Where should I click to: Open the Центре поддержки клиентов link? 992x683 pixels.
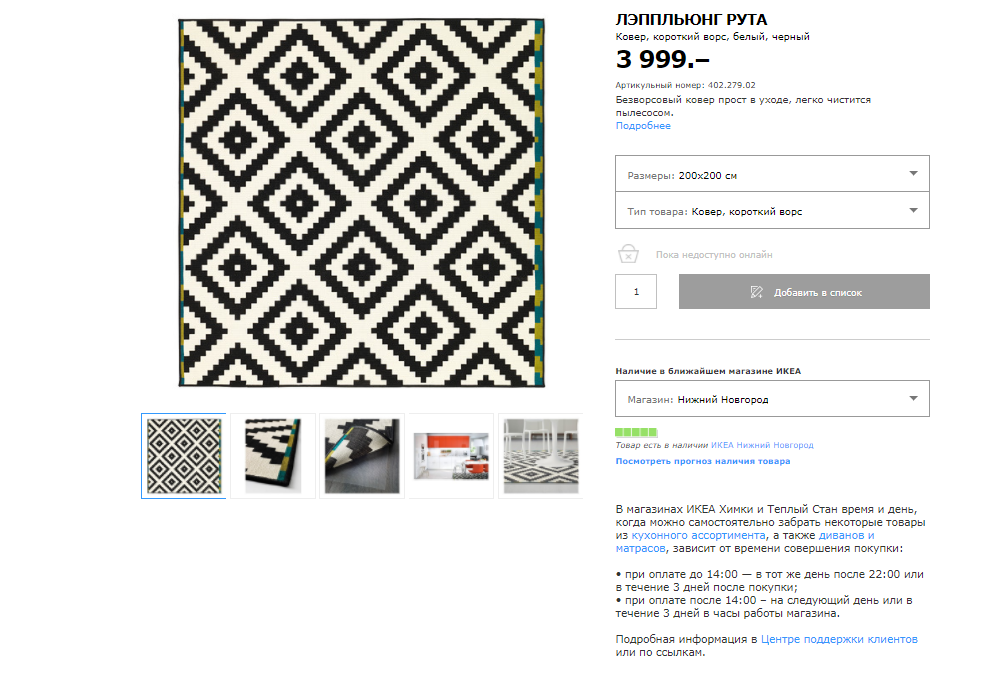tap(839, 639)
